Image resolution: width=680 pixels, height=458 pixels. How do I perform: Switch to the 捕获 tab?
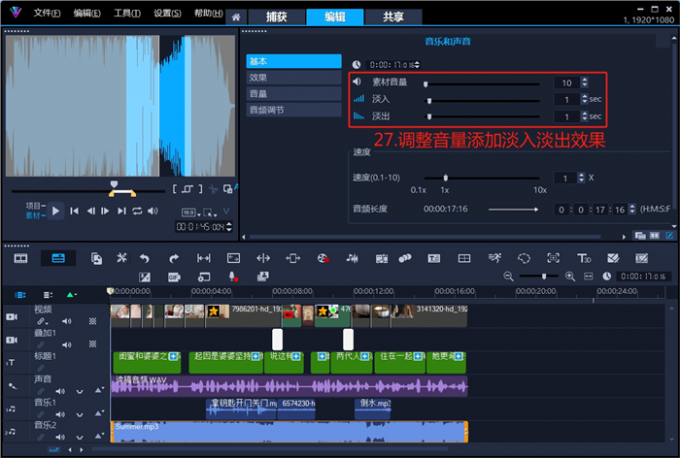tap(276, 17)
